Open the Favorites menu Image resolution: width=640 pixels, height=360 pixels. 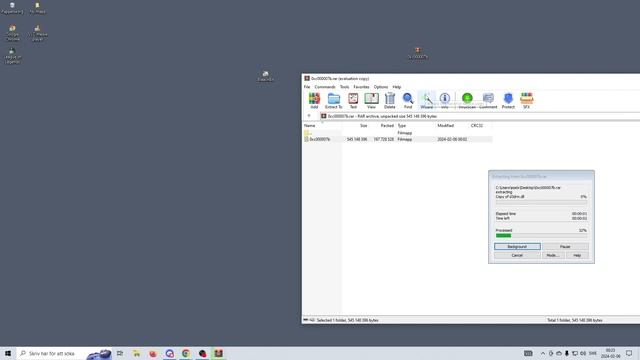tap(361, 87)
